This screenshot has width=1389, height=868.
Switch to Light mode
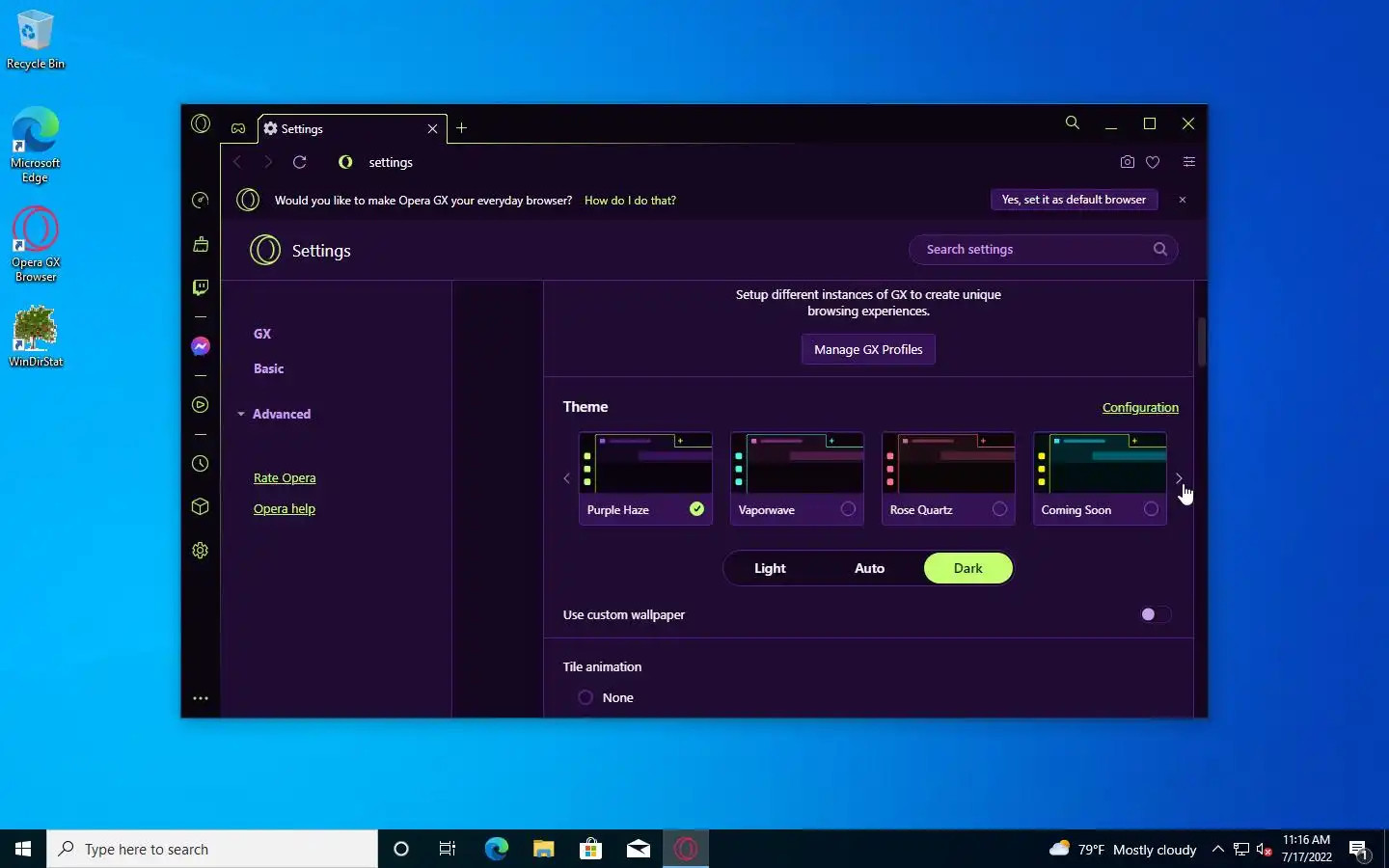point(770,568)
